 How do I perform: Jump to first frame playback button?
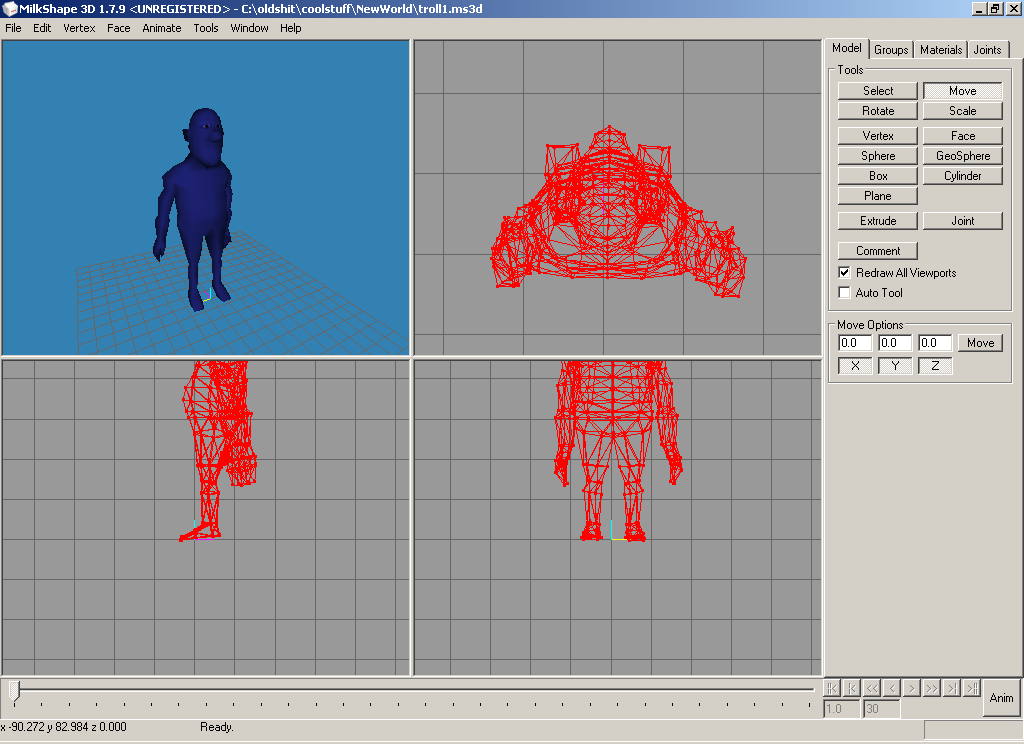tap(831, 688)
